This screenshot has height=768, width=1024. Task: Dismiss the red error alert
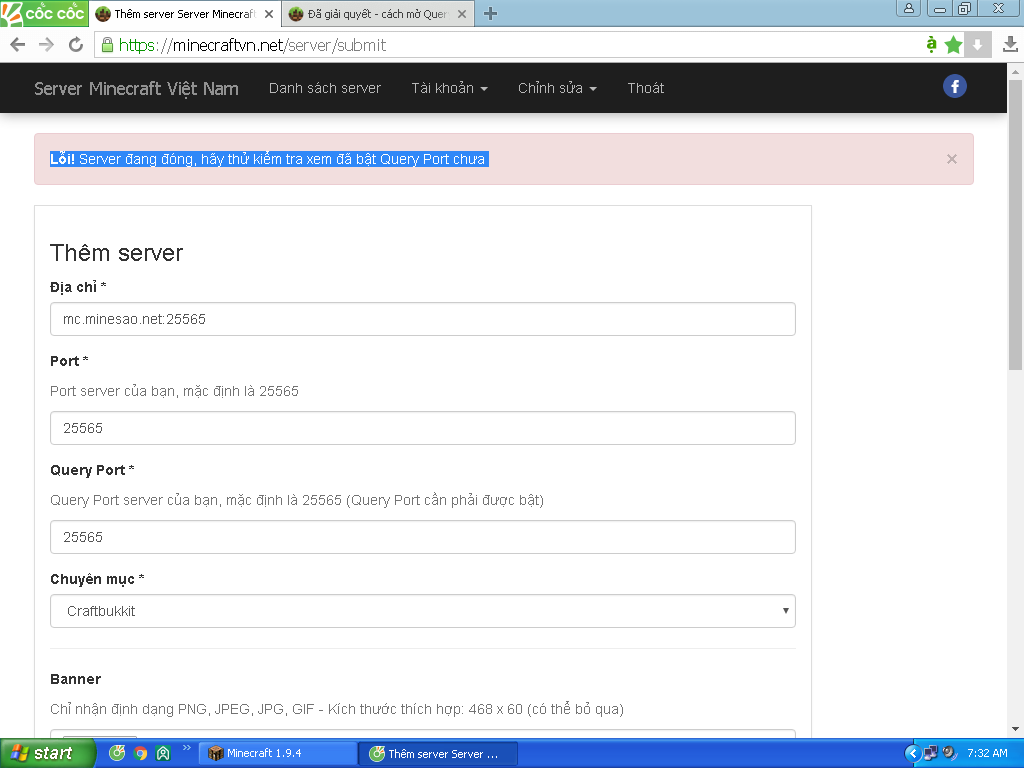952,159
